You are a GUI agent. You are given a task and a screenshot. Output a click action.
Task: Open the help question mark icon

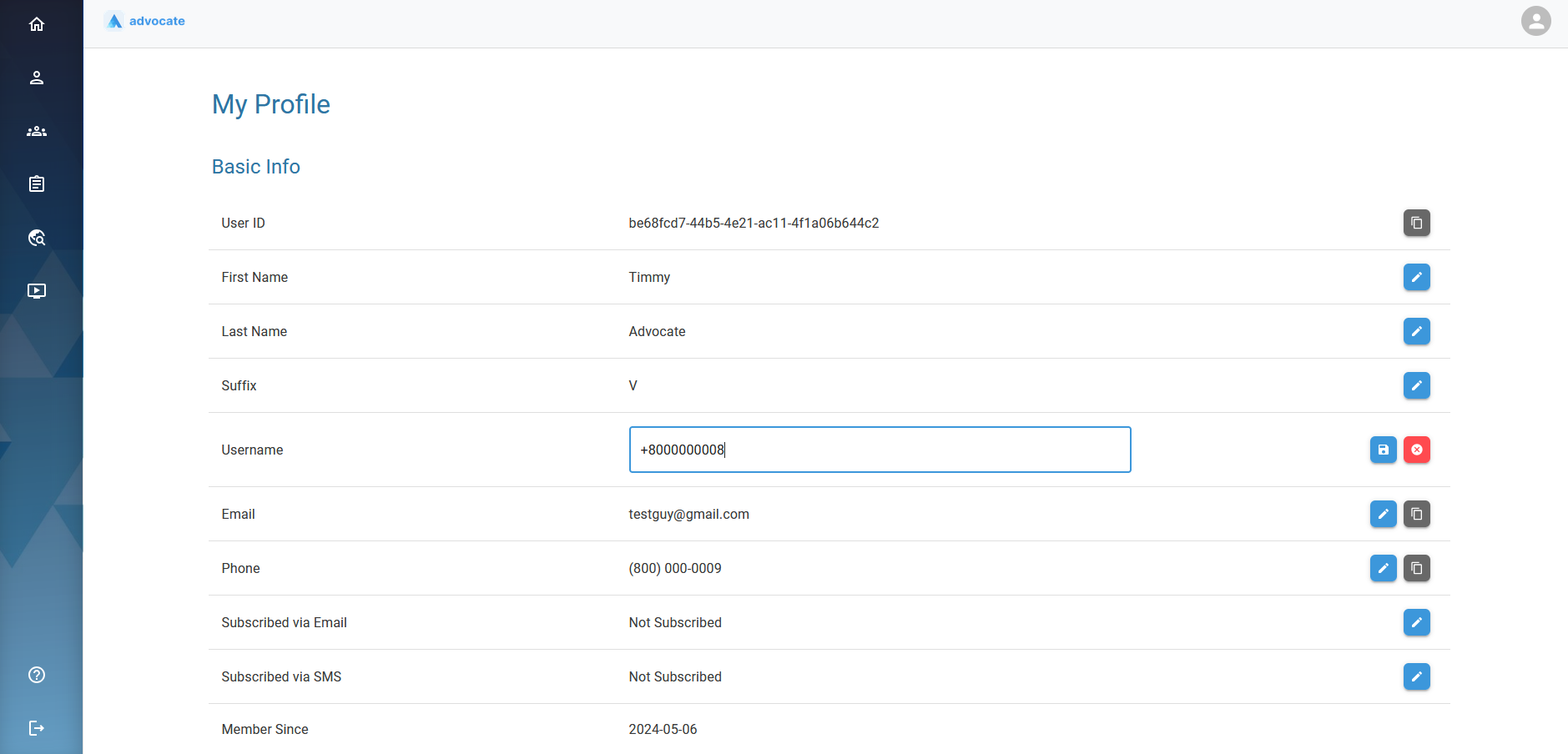coord(37,675)
